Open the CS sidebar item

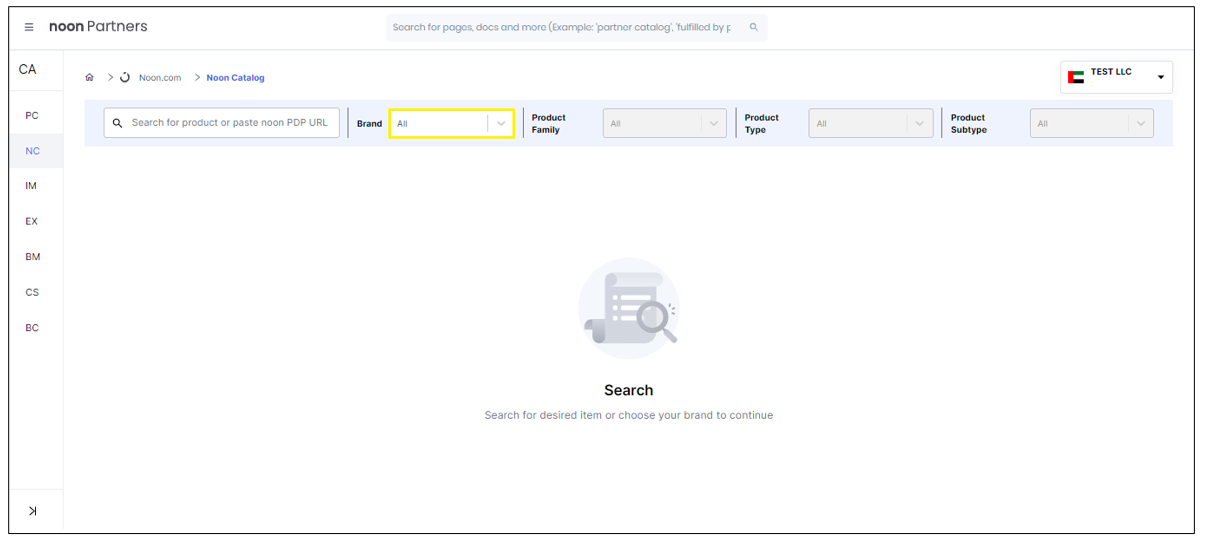(x=32, y=292)
